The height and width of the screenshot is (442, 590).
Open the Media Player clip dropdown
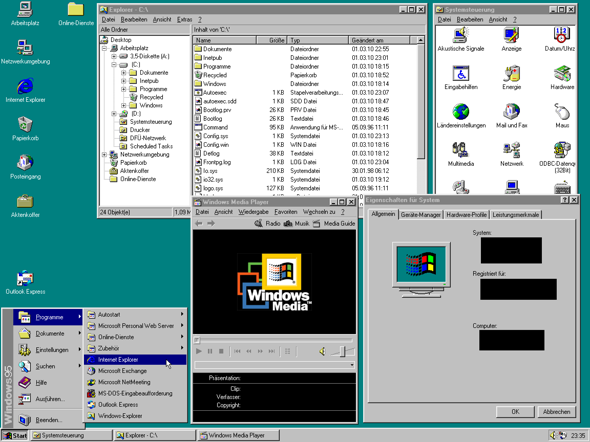tap(352, 365)
